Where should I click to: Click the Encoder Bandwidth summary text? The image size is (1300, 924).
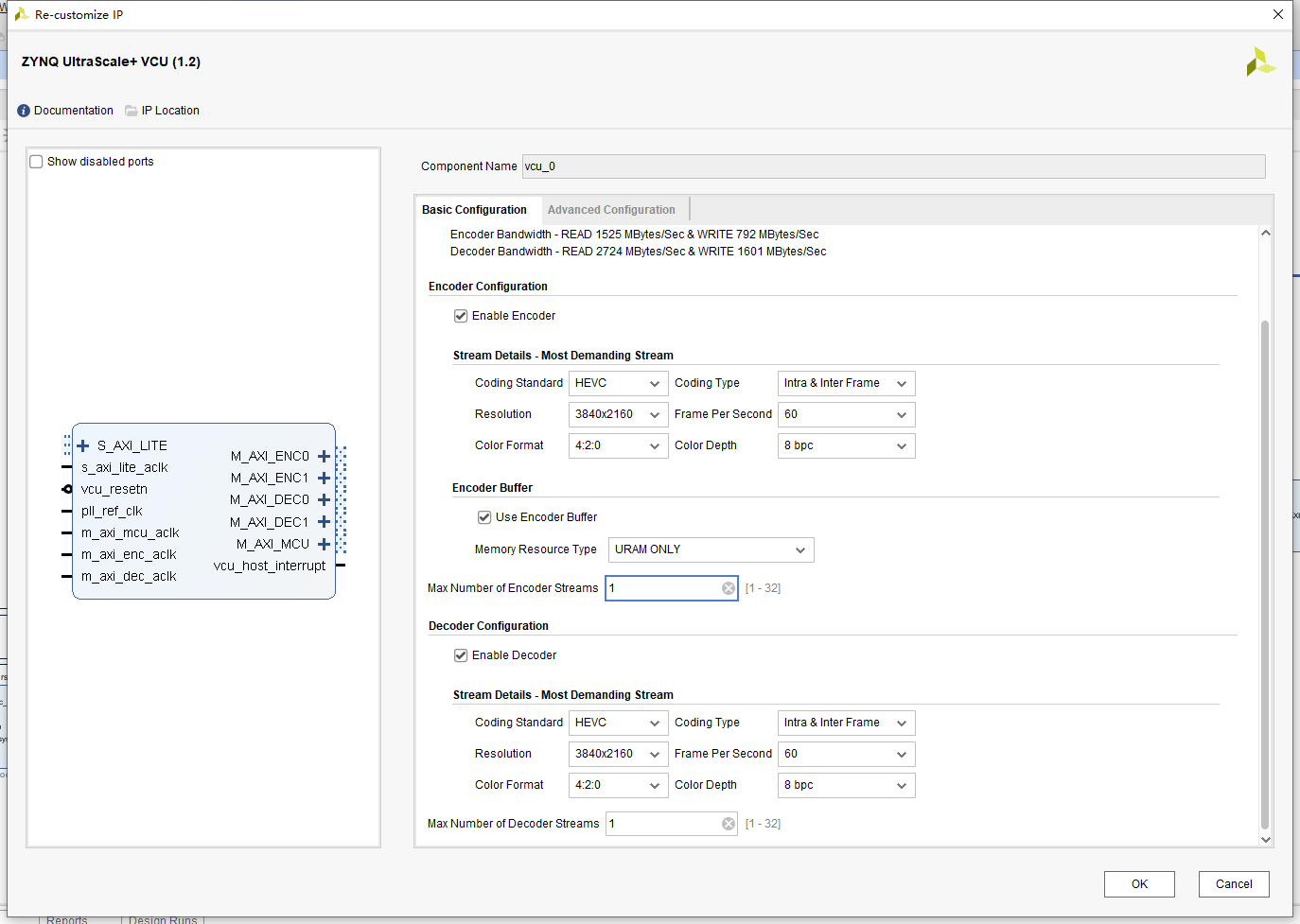click(x=635, y=235)
